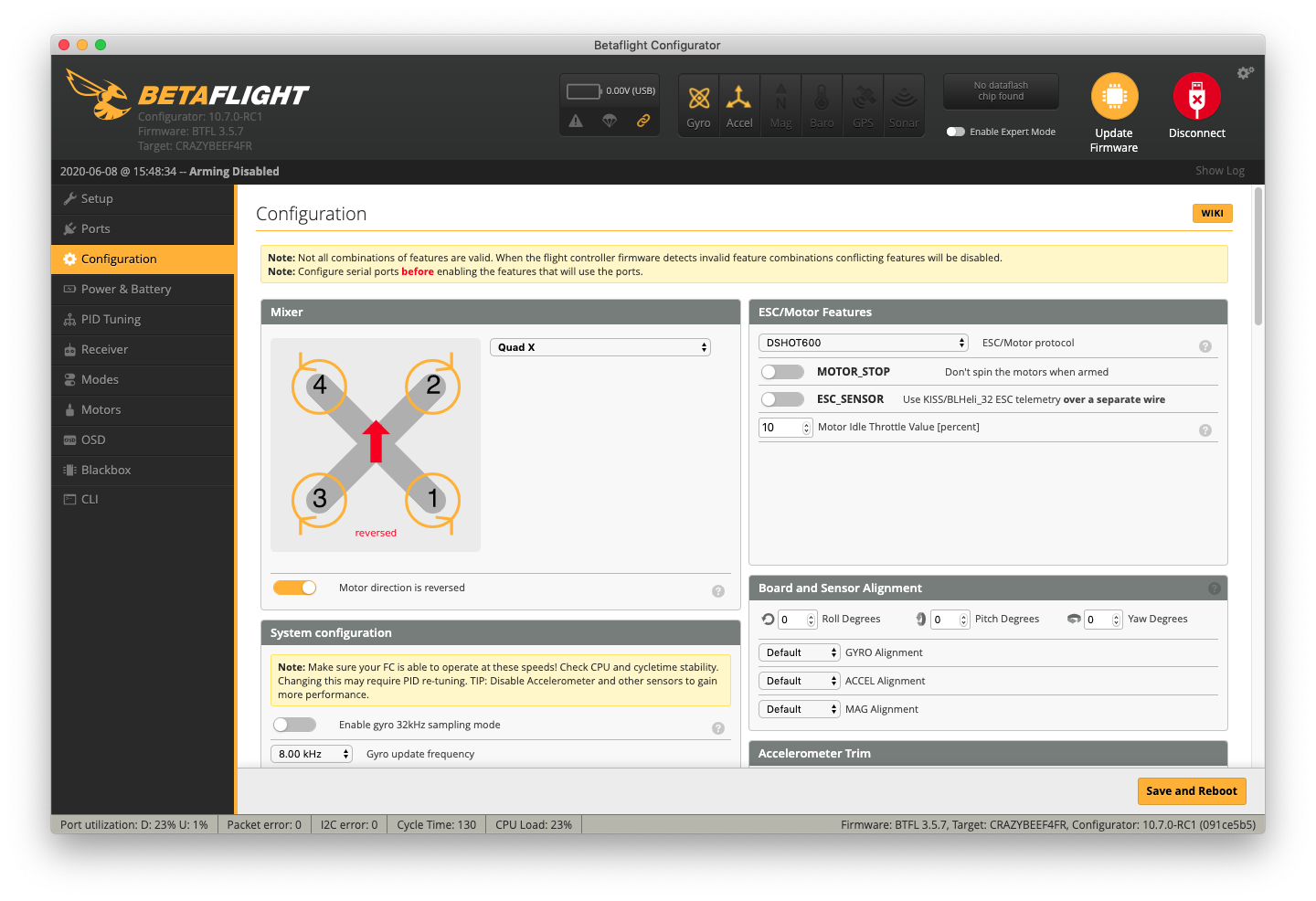This screenshot has height=901, width=1316.
Task: Click the pitch rotation icon
Action: click(x=921, y=619)
